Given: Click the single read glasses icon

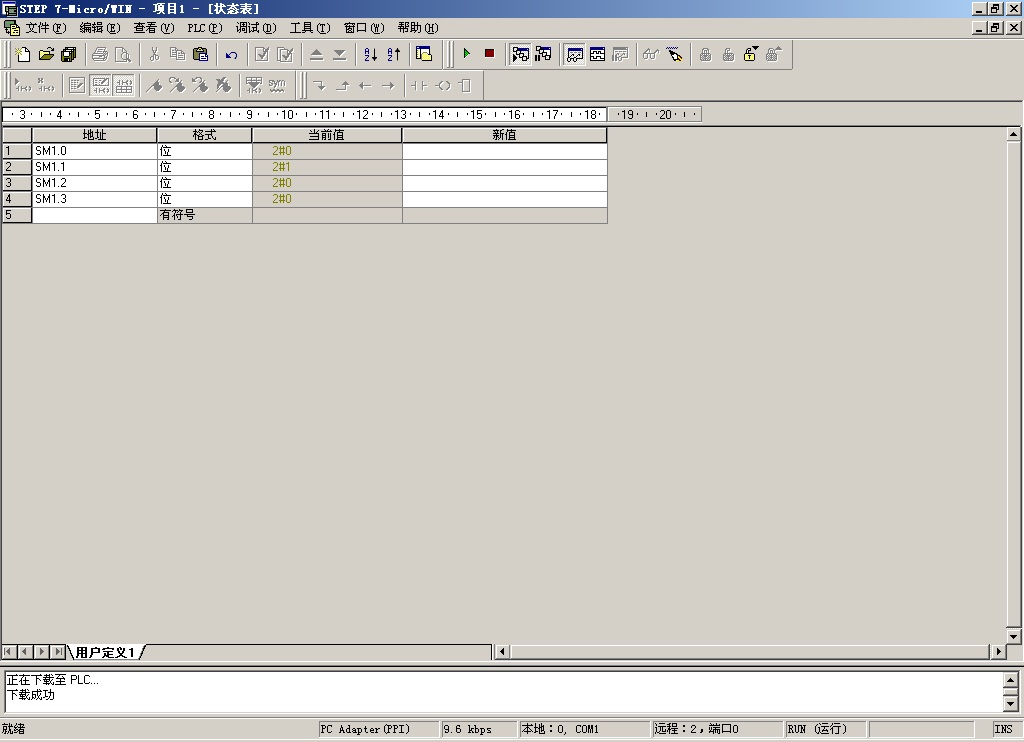Looking at the screenshot, I should 651,54.
